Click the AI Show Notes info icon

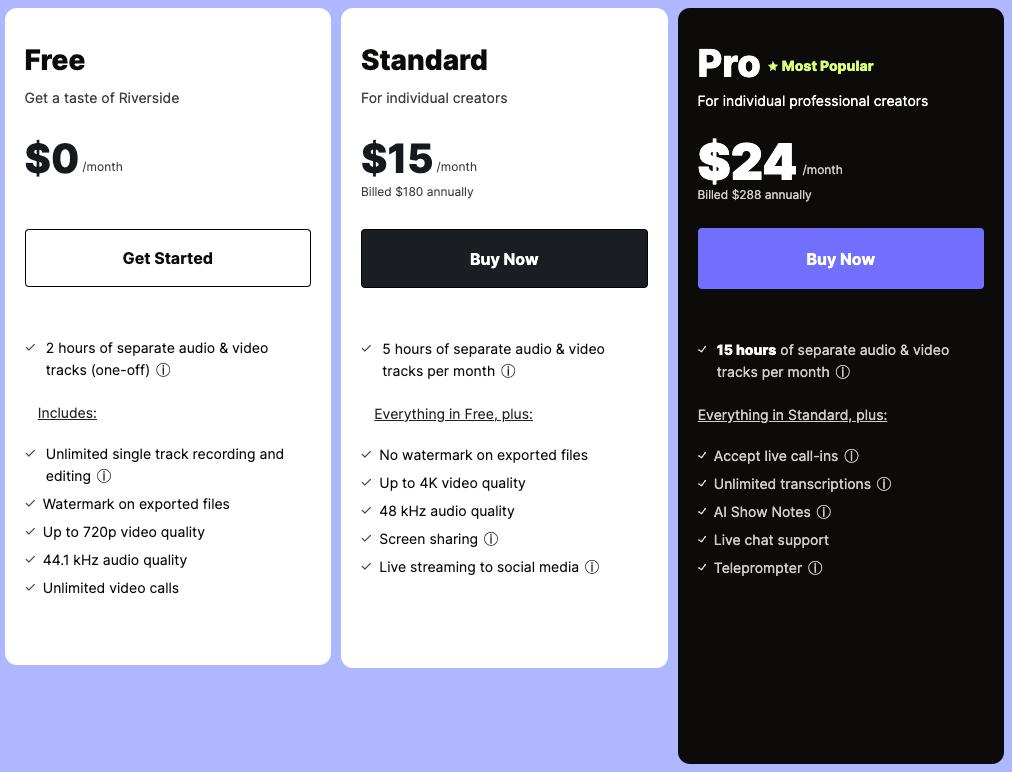pos(824,512)
